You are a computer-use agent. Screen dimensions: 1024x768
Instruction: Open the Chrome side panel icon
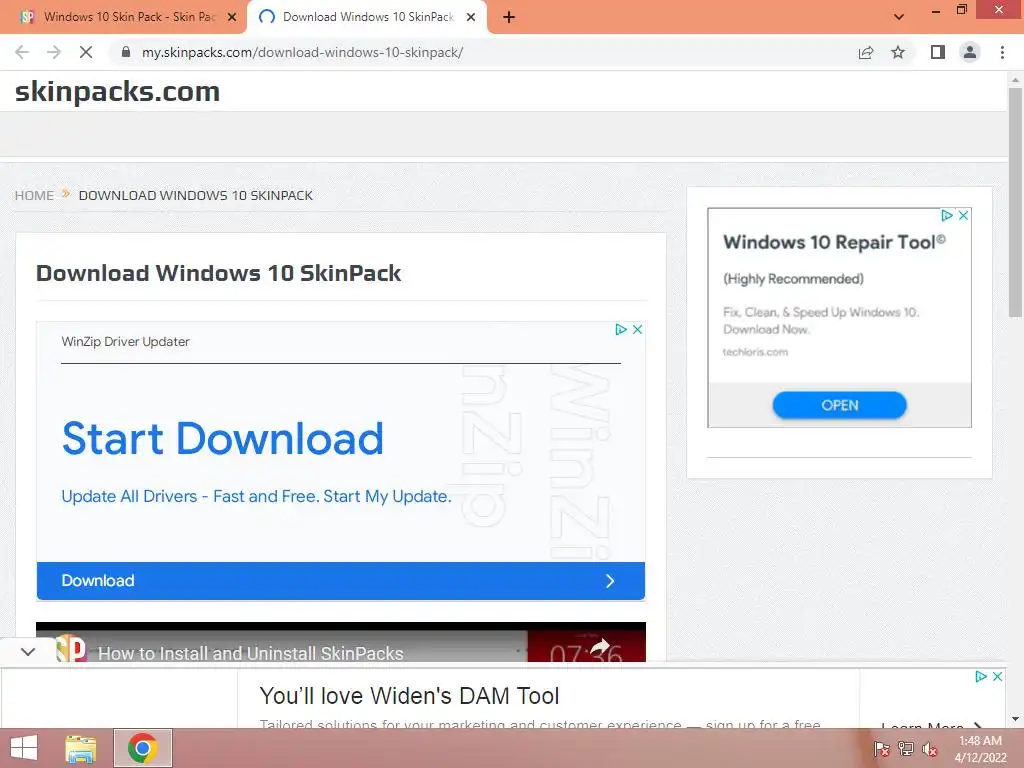coord(938,52)
